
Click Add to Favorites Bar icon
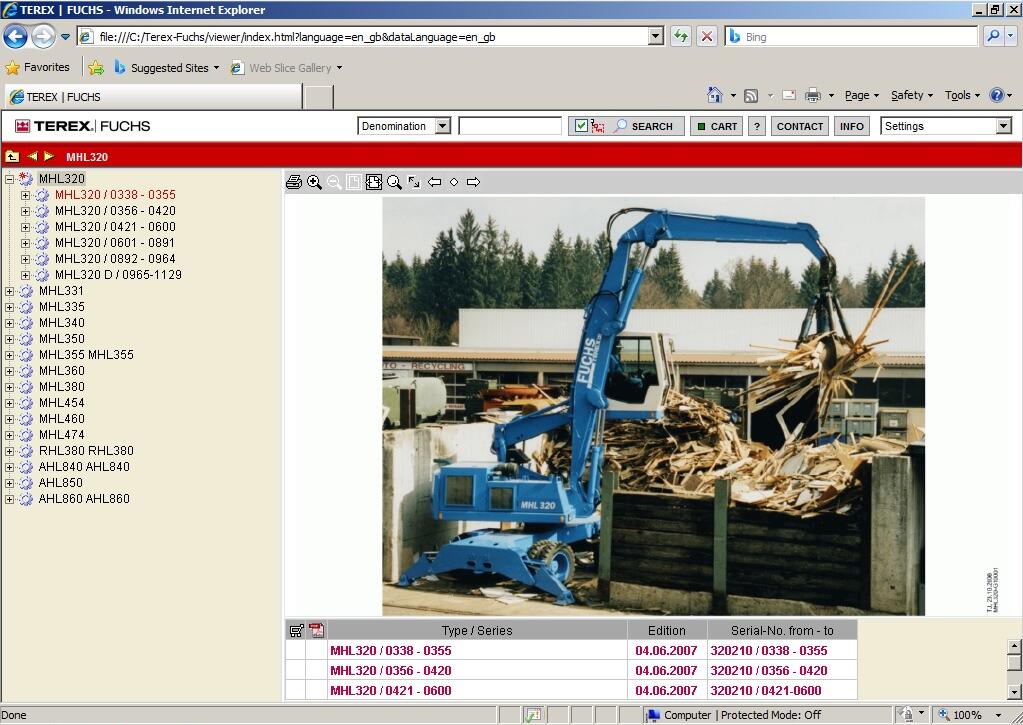pos(96,67)
